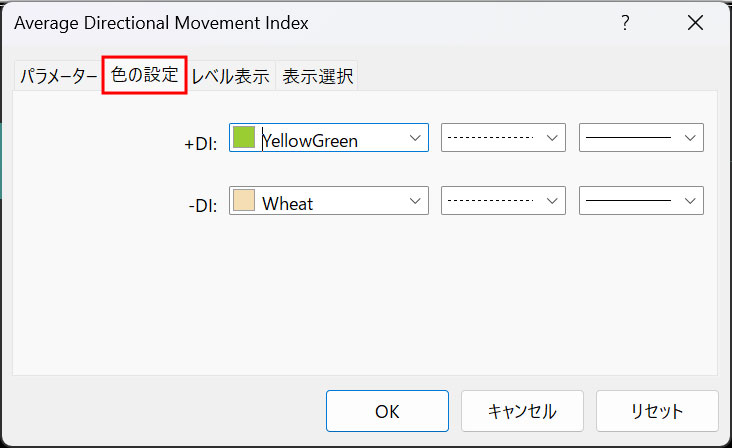The image size is (732, 448).
Task: Click the リセット button
Action: 657,411
